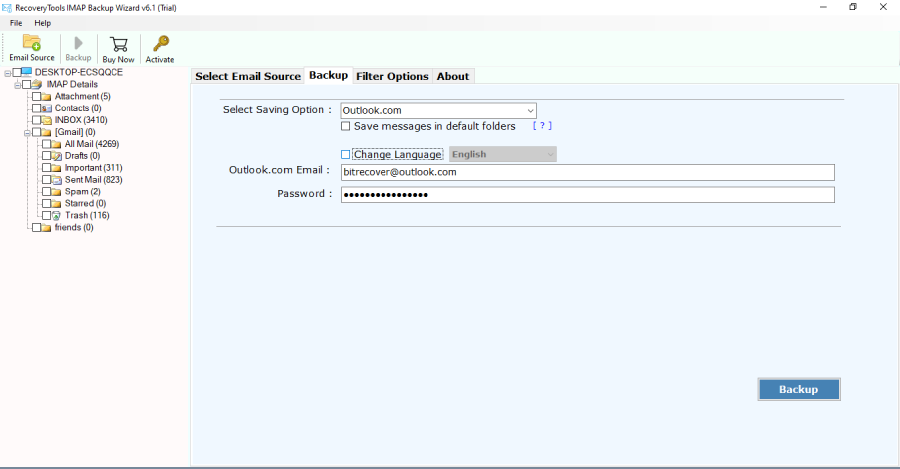
Task: Click the INBOX (3410) folder icon
Action: coord(47,120)
